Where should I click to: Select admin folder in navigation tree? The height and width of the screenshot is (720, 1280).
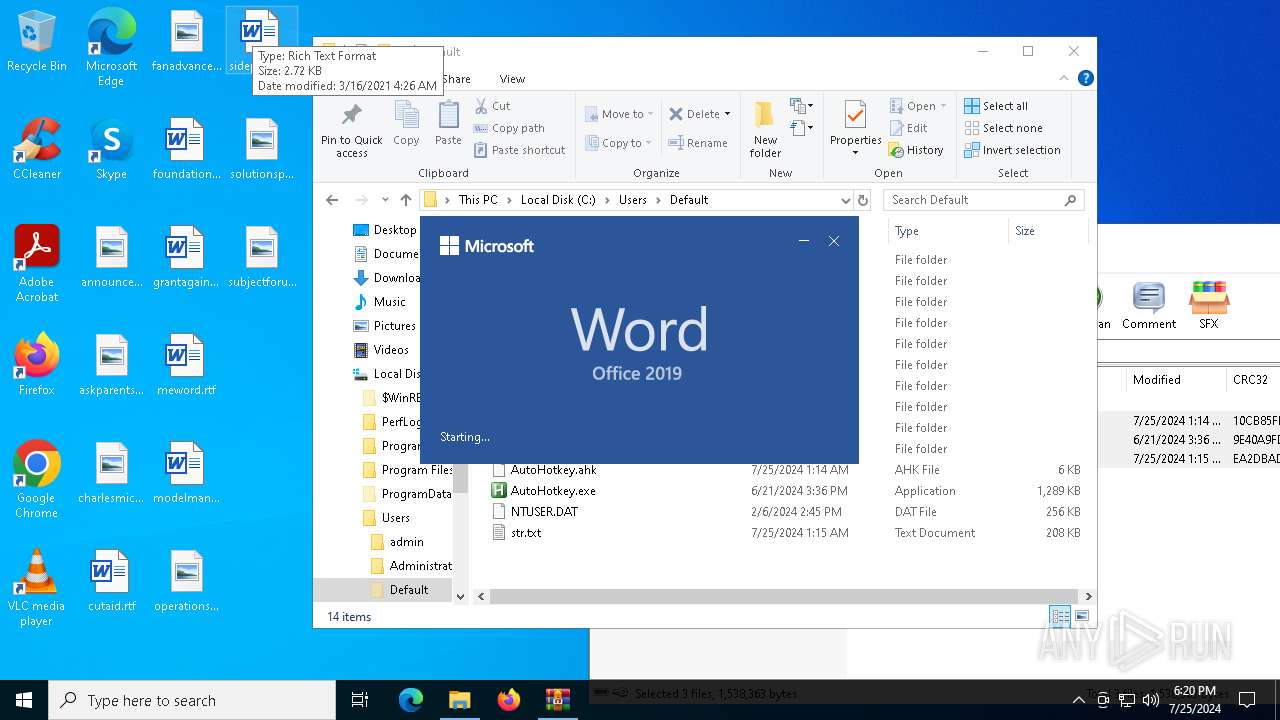pos(397,542)
